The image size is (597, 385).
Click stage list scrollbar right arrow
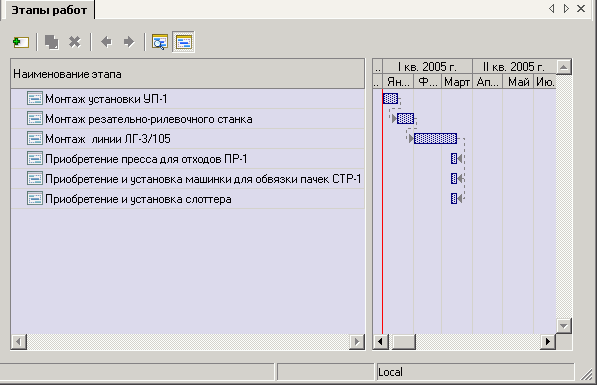357,342
